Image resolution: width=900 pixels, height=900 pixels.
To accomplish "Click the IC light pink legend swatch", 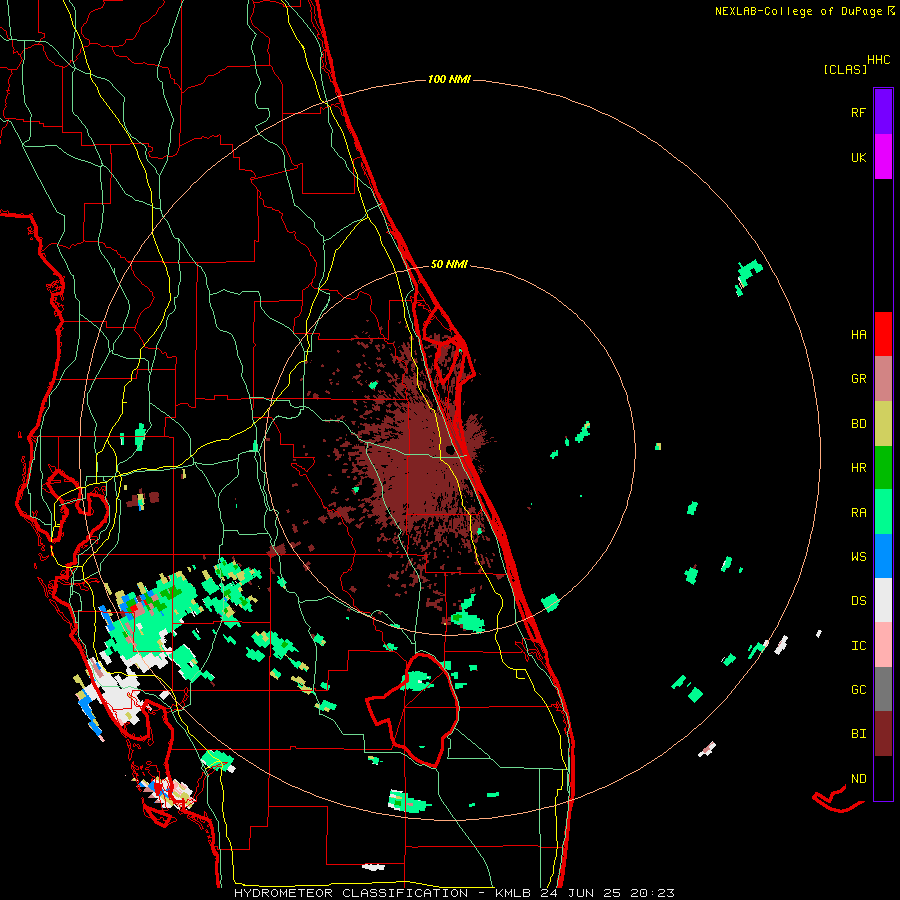I will [x=883, y=645].
